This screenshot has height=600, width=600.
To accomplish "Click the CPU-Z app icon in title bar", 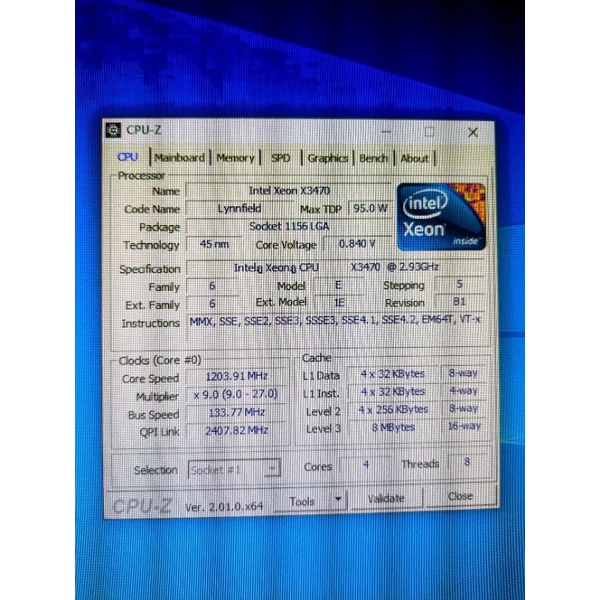I will click(x=114, y=130).
